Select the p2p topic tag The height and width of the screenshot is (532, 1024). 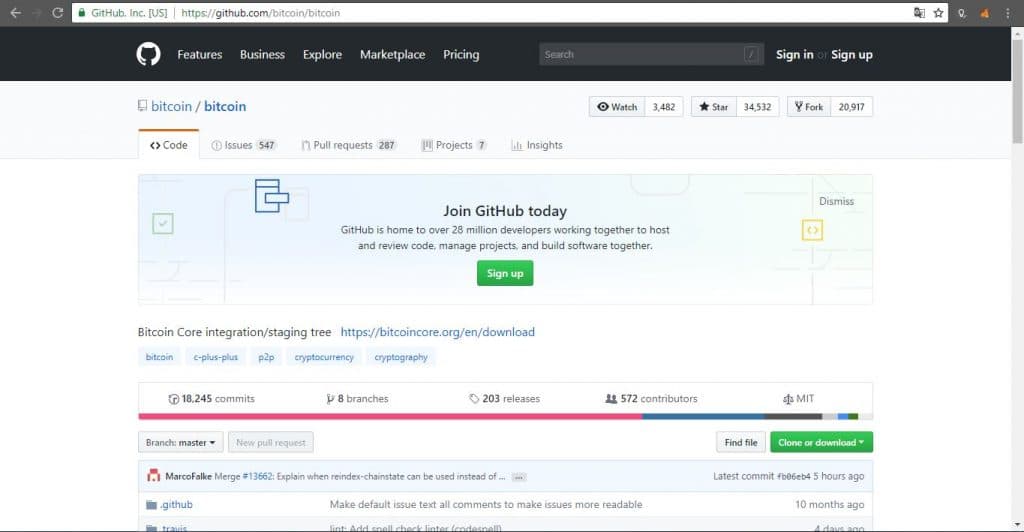266,357
